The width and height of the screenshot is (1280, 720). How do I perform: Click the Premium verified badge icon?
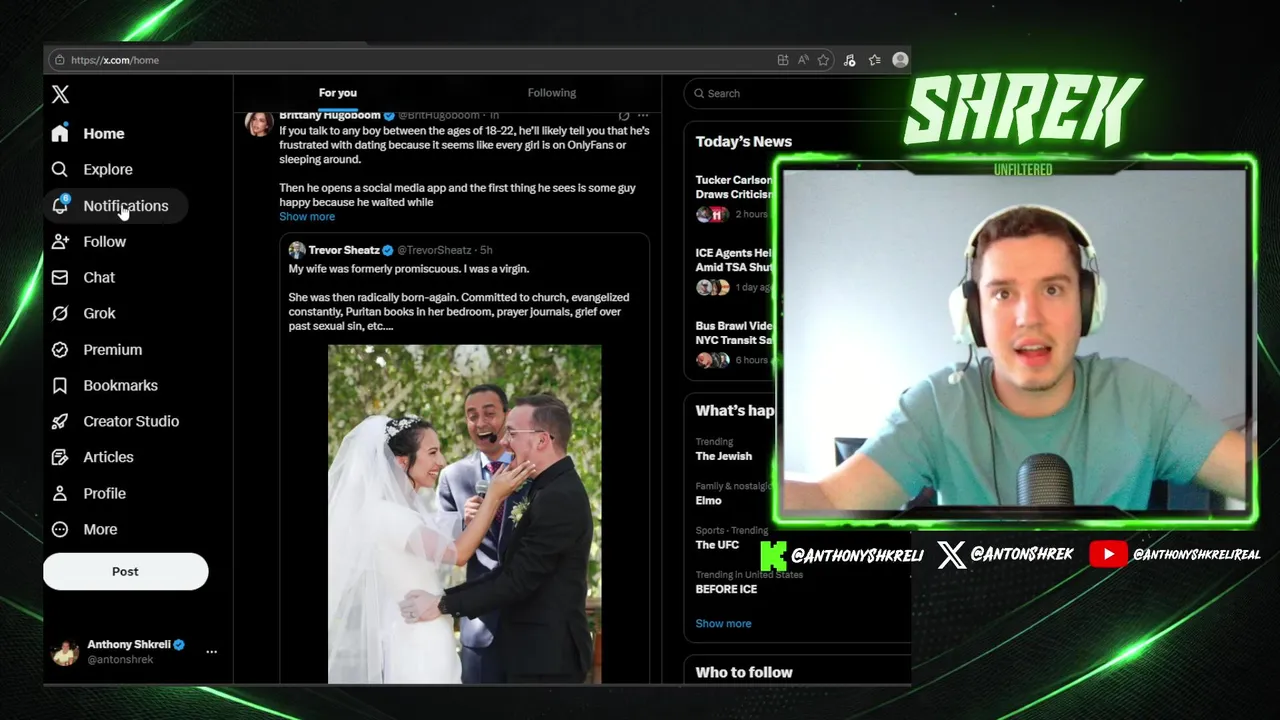click(x=60, y=349)
